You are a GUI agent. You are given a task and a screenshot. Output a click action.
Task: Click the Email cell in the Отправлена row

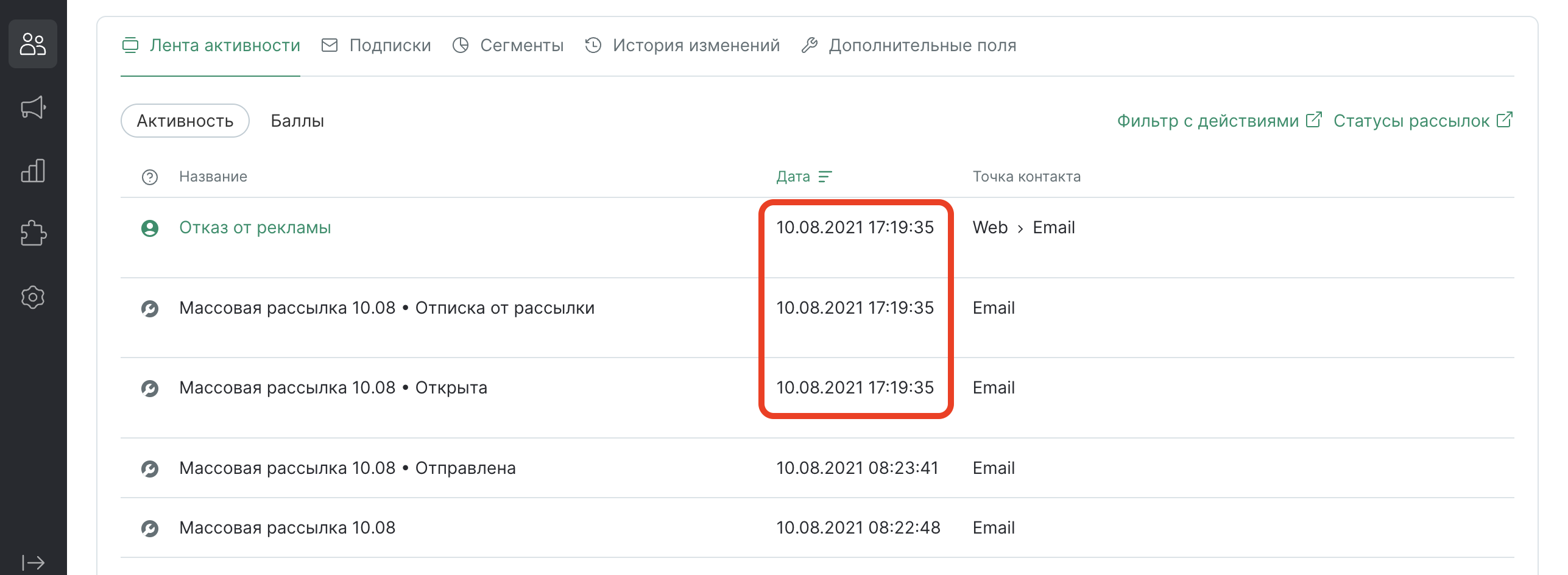point(994,468)
